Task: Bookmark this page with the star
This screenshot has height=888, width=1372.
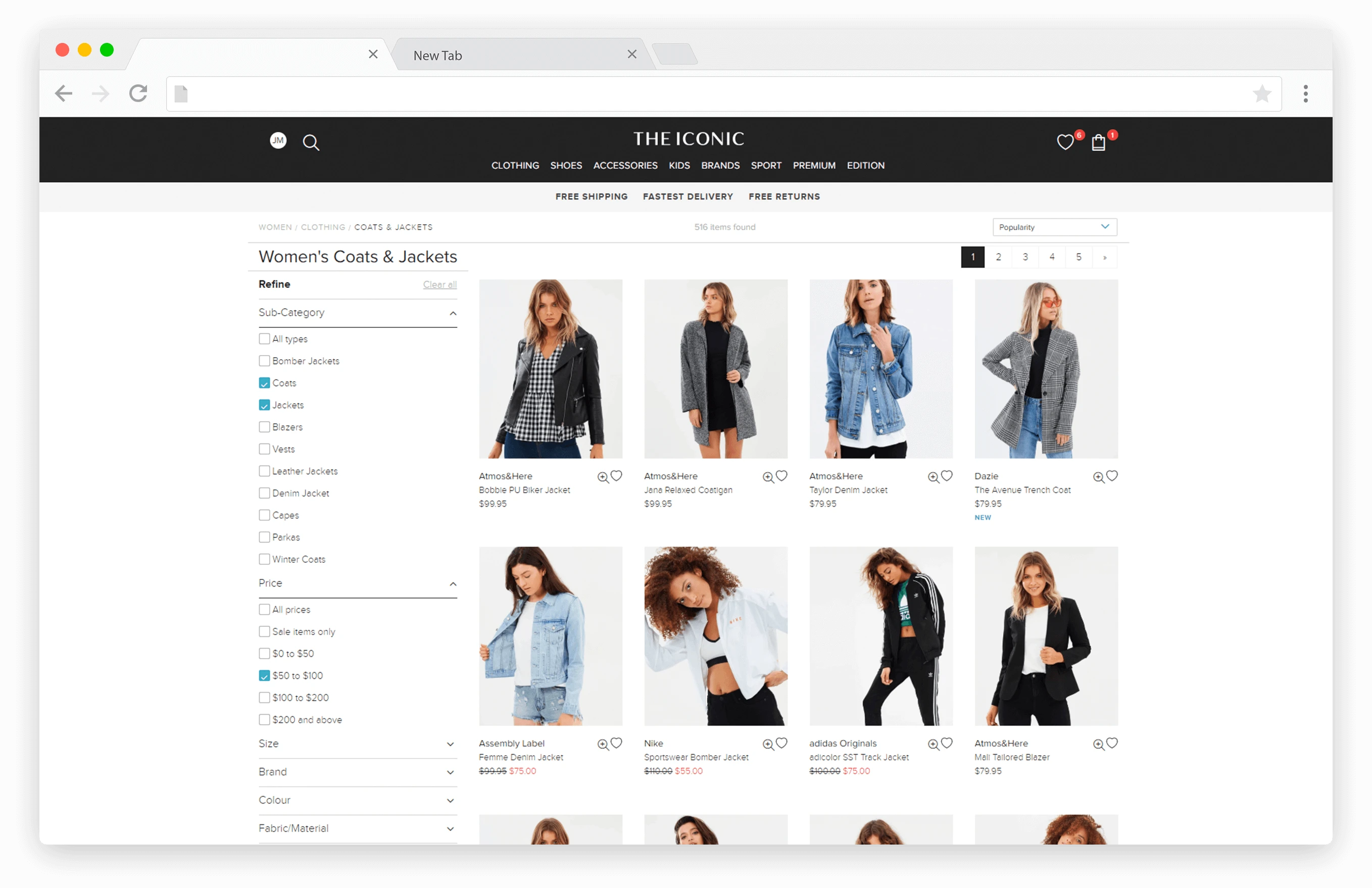Action: (1262, 93)
